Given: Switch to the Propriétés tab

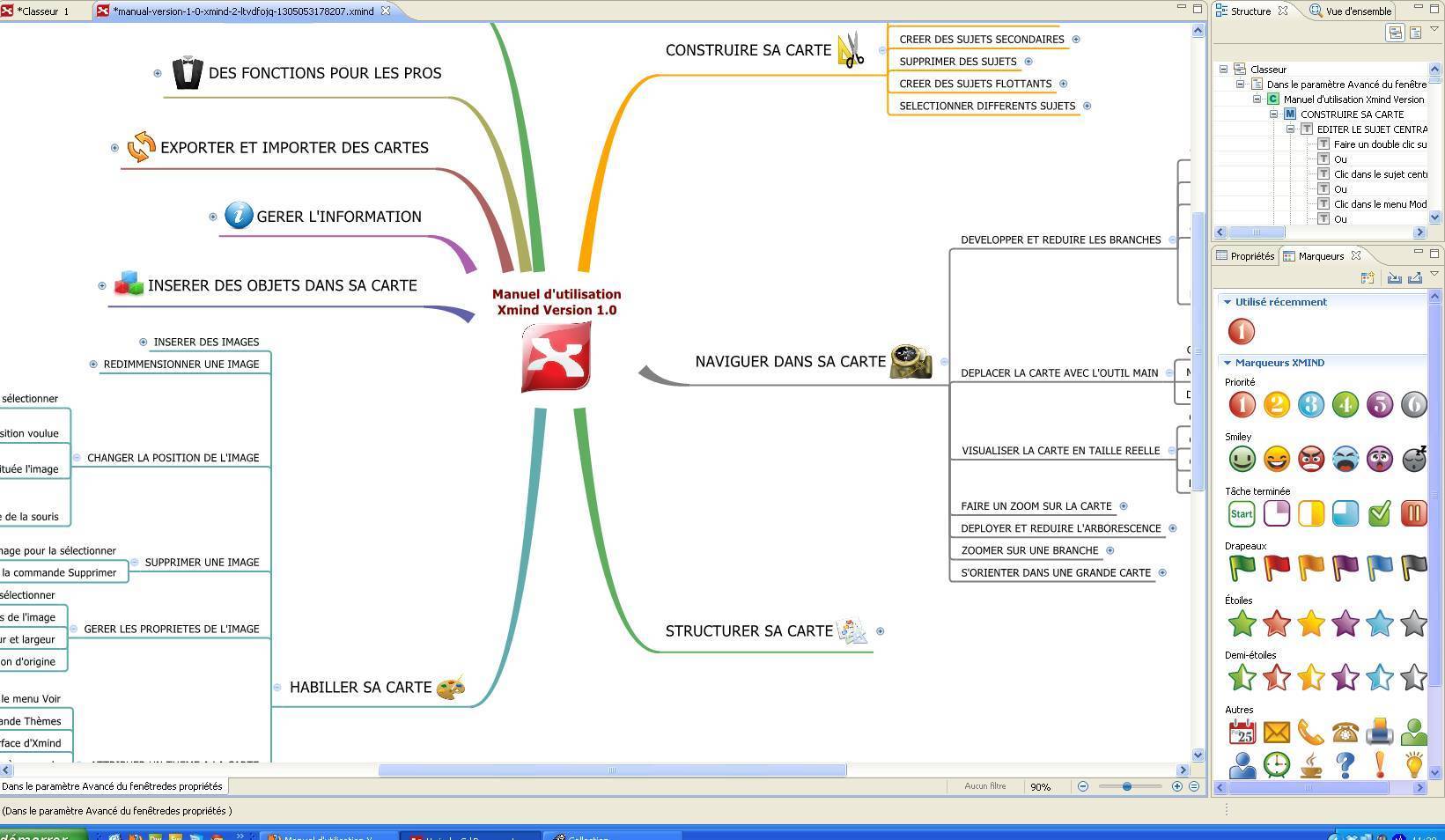Looking at the screenshot, I should pyautogui.click(x=1244, y=256).
